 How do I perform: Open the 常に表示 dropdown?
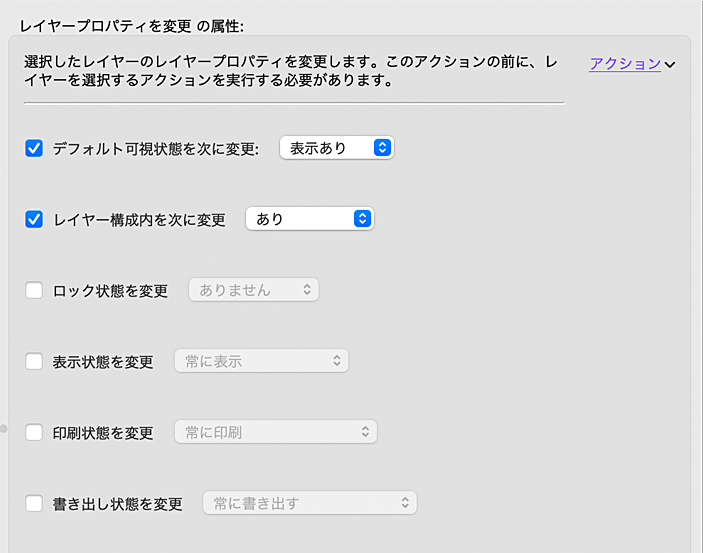pyautogui.click(x=261, y=361)
